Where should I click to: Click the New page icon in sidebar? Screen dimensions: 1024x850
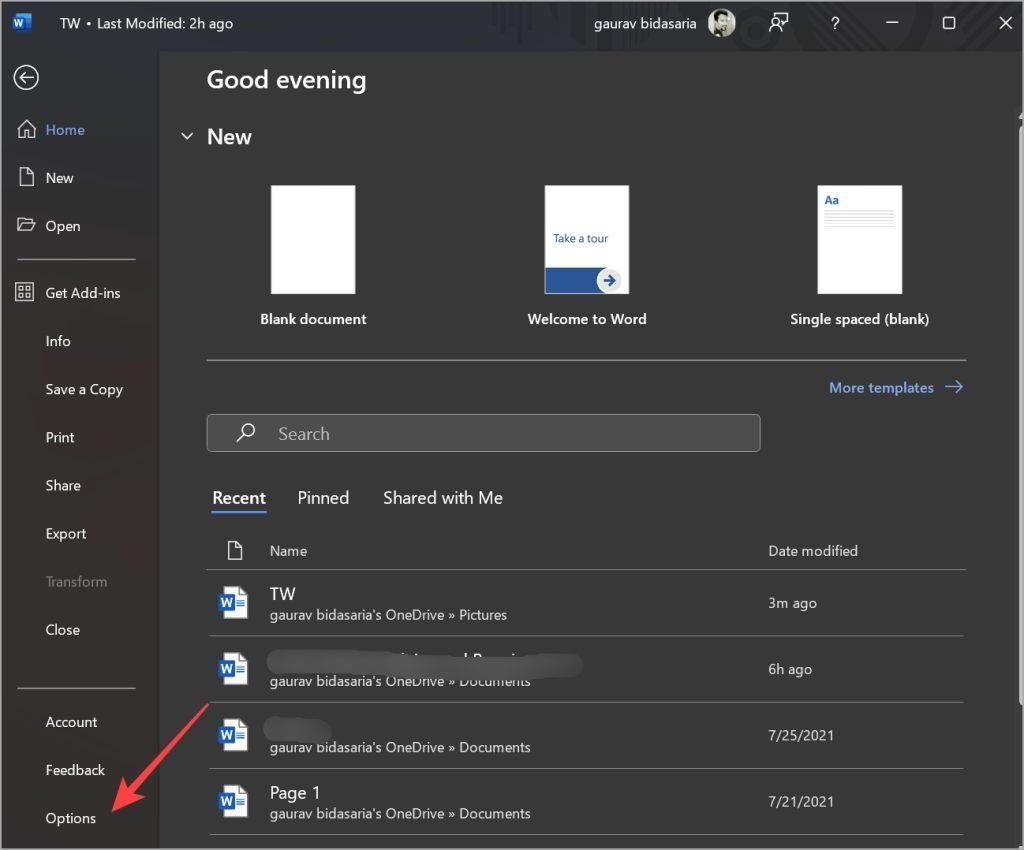click(x=26, y=177)
